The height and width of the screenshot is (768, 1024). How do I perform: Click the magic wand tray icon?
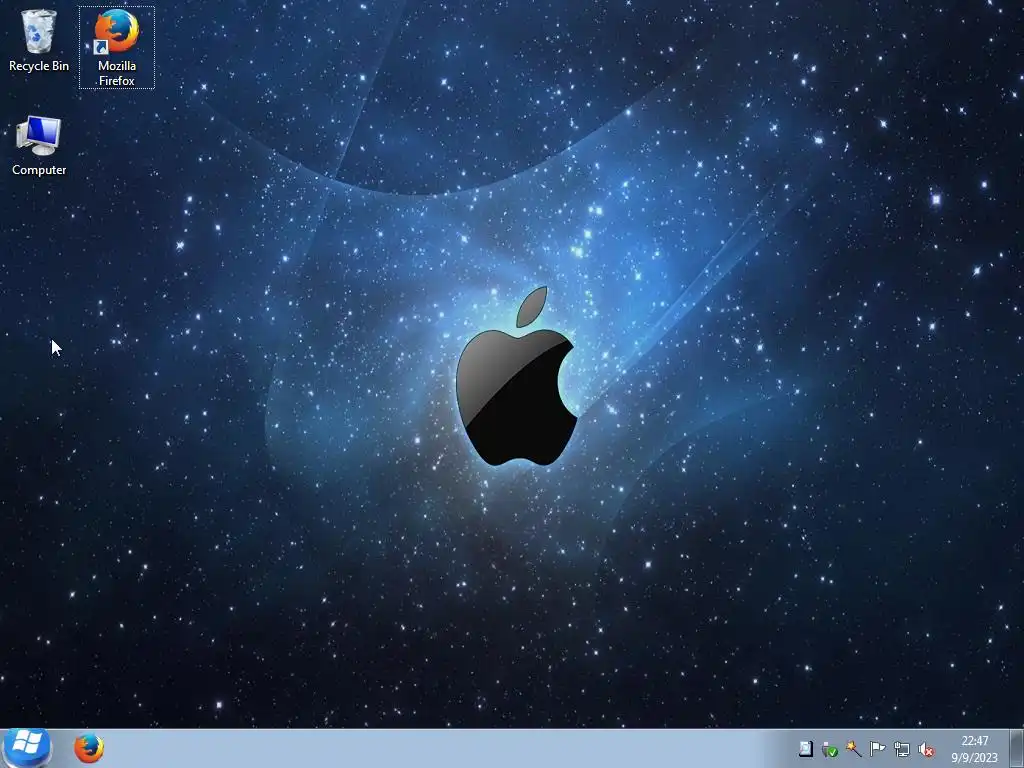click(854, 749)
